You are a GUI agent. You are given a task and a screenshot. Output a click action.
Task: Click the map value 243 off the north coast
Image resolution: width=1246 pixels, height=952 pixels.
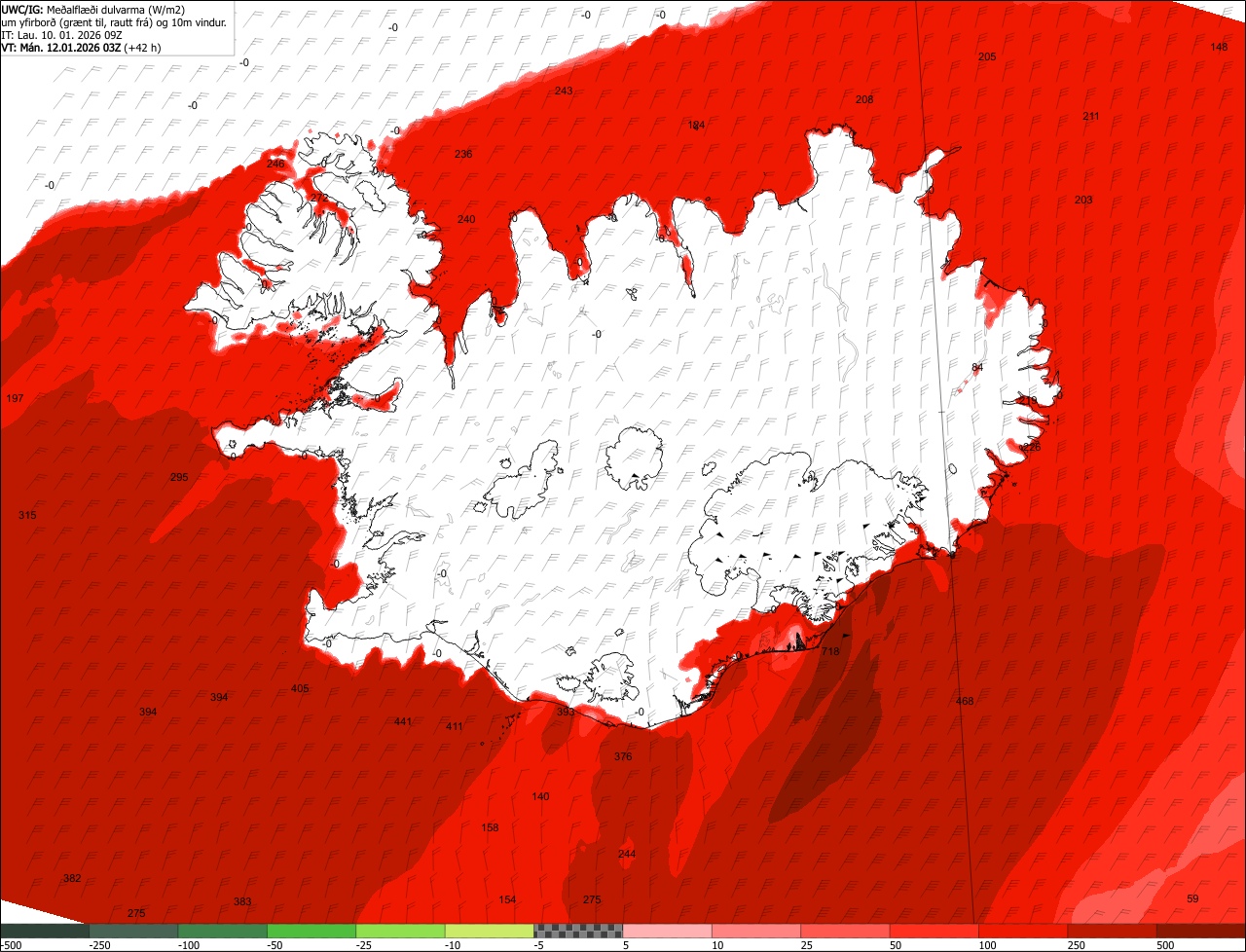[564, 91]
